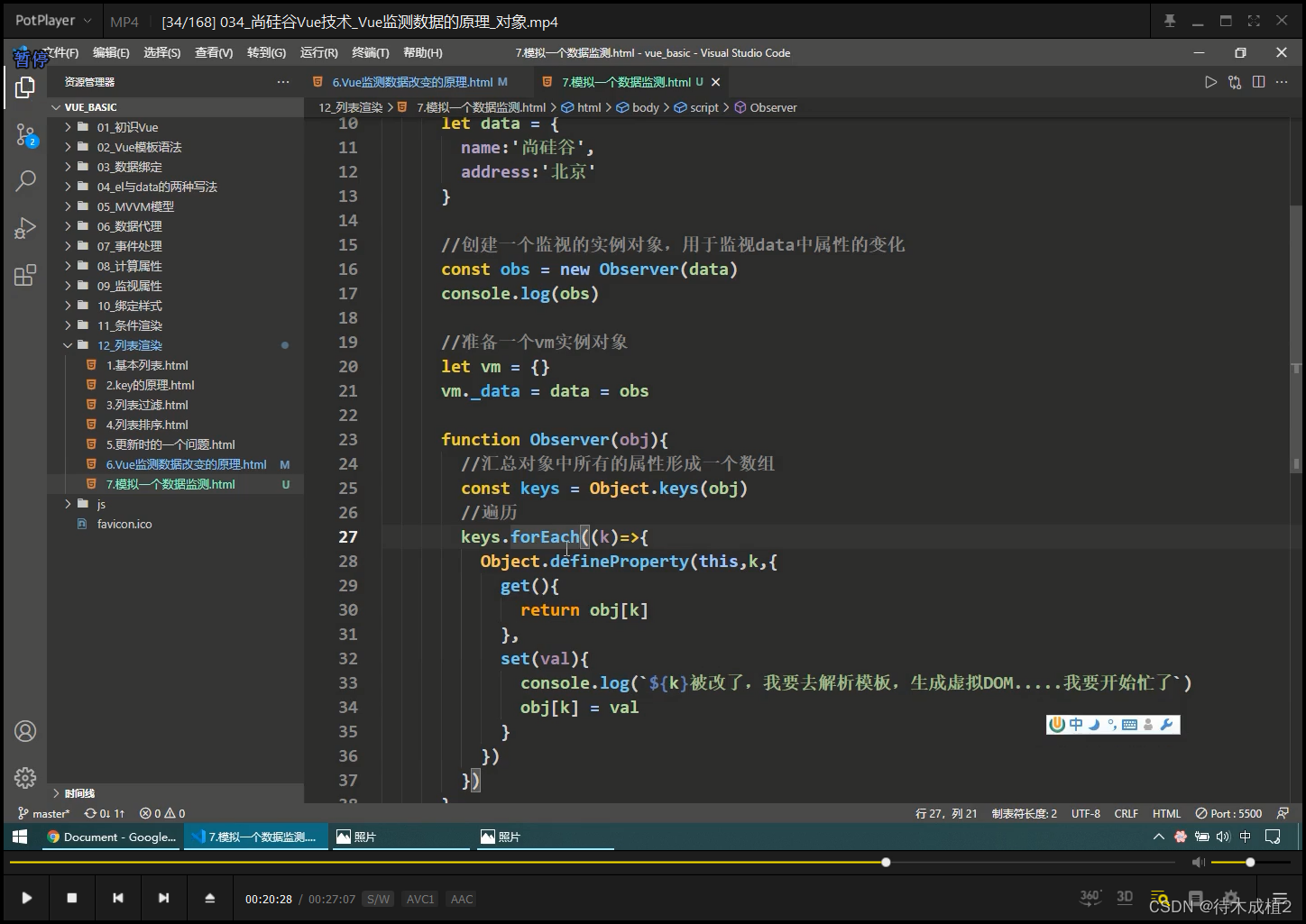Open the 编辑(E) menu
Image resolution: width=1306 pixels, height=924 pixels.
tap(111, 53)
